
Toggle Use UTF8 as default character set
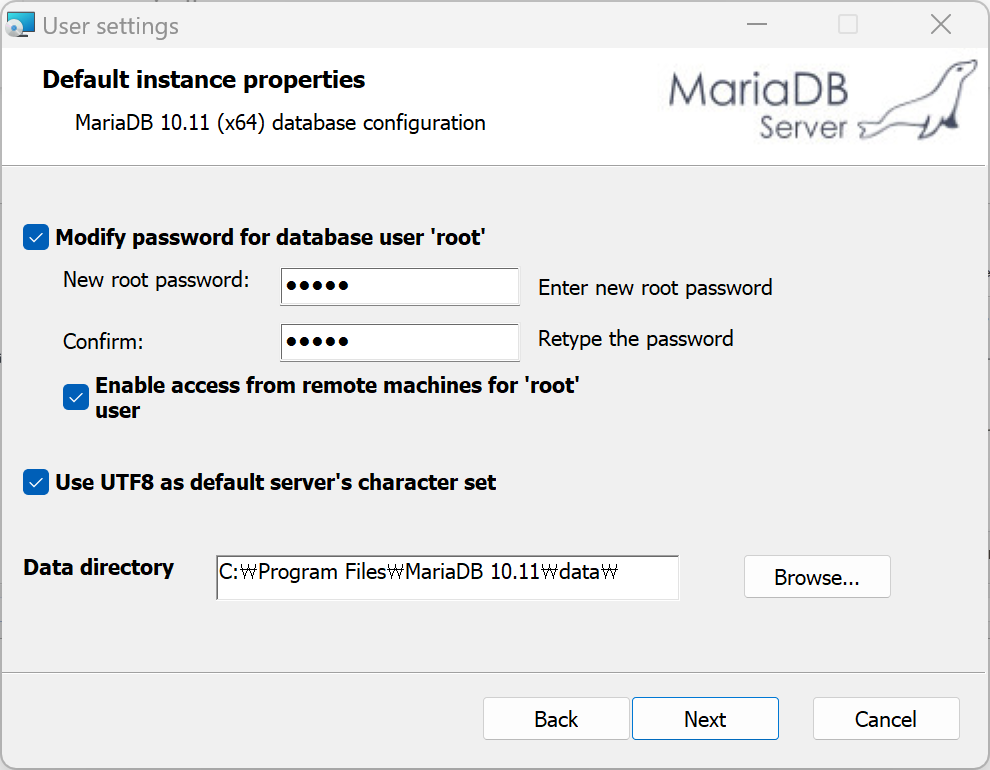click(36, 482)
